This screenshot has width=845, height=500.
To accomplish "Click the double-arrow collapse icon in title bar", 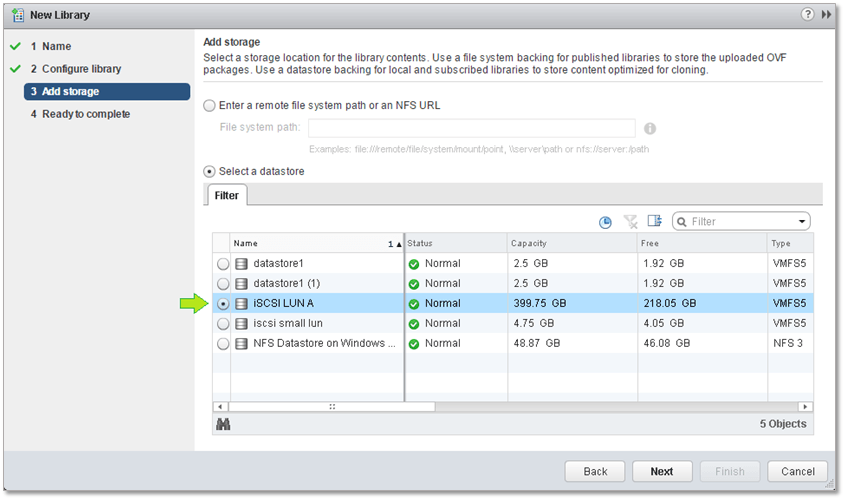I will coord(826,15).
